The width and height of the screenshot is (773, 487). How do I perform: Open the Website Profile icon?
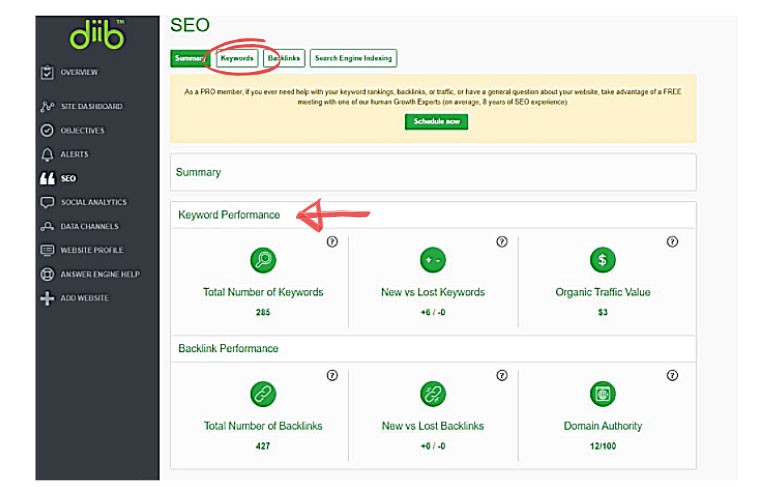point(47,250)
